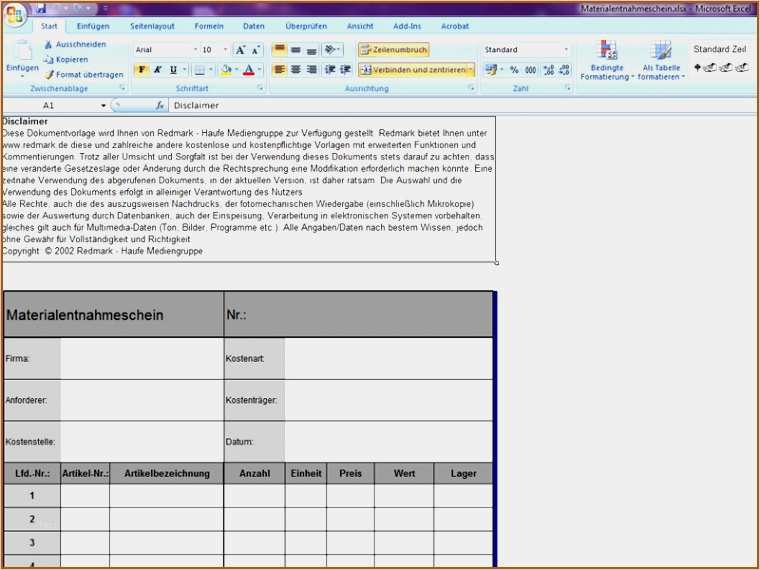Toggle Zeilenumbruch text wrapping
The width and height of the screenshot is (760, 570).
[394, 50]
